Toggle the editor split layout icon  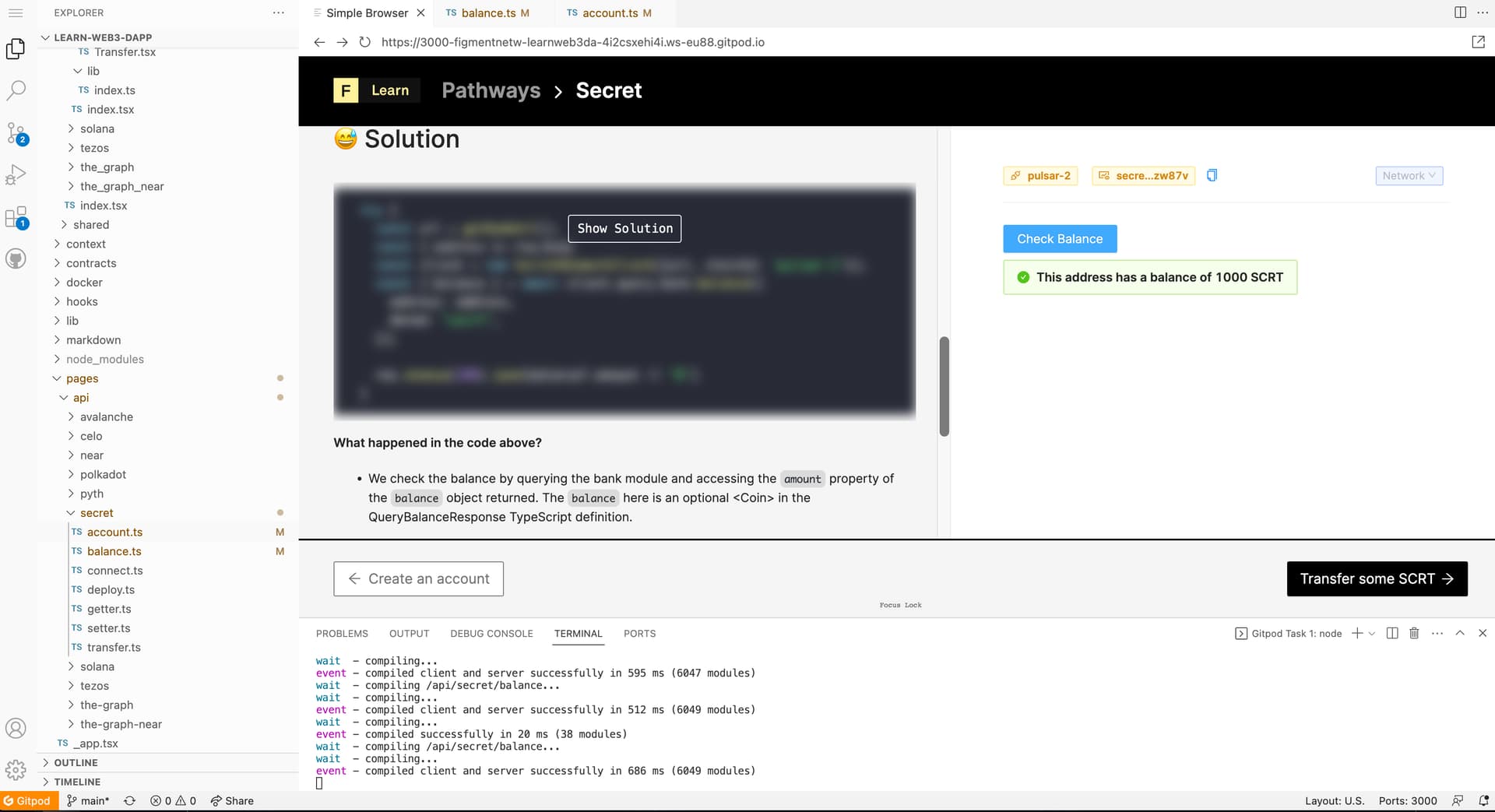coord(1460,12)
